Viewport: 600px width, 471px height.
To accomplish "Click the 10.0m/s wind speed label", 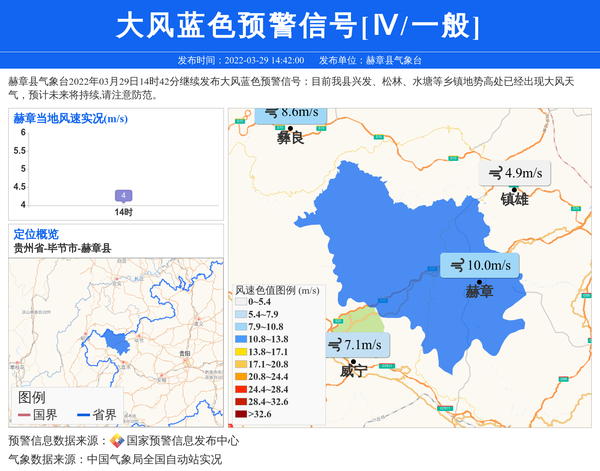I will (489, 265).
